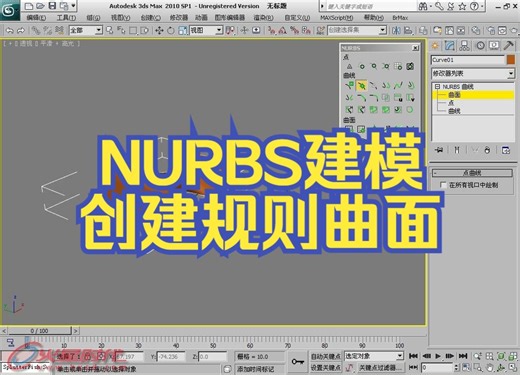The image size is (520, 375).
Task: Select the Move tool cross-arrows icon
Action: click(159, 31)
